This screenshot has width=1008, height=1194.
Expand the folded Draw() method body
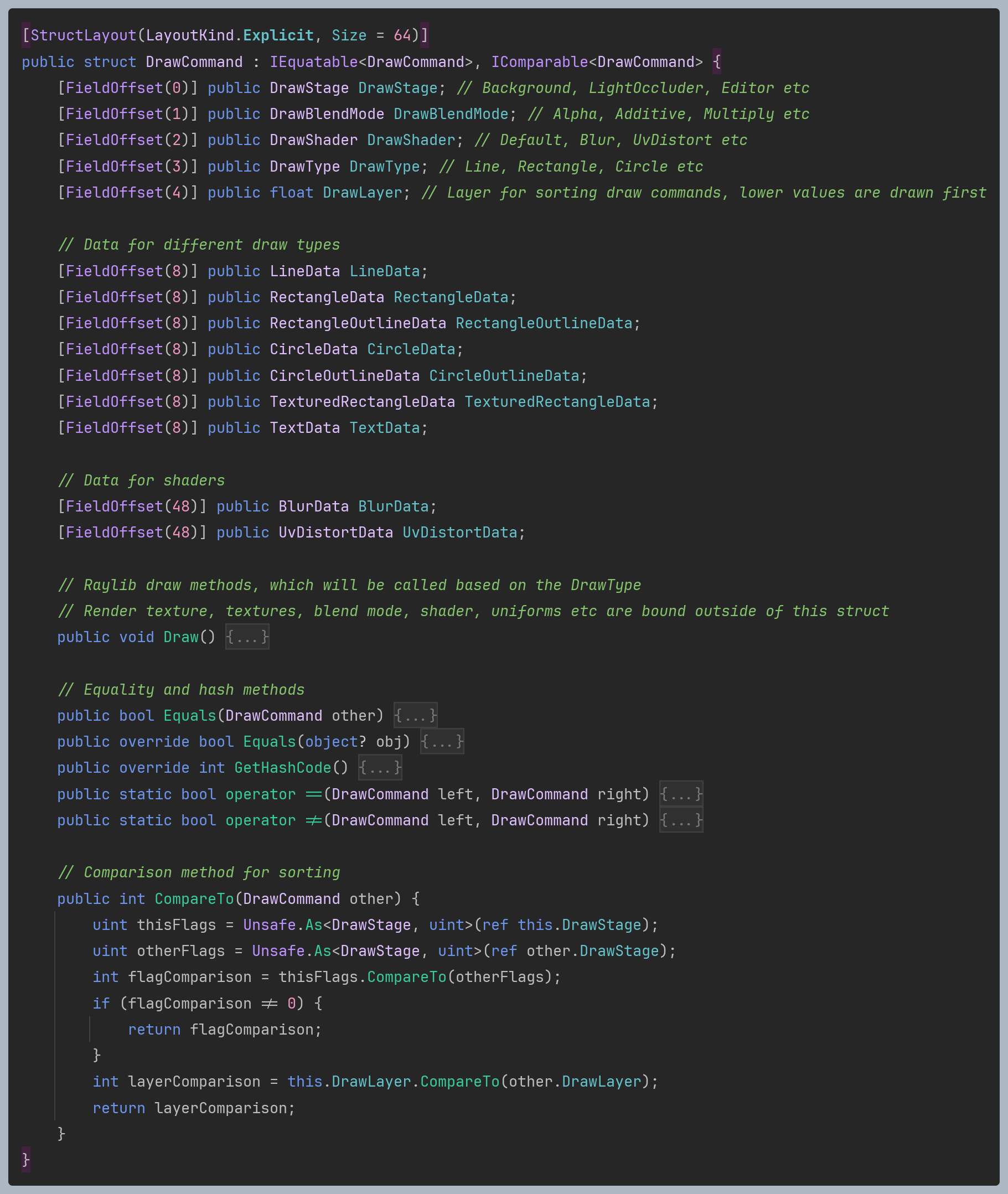coord(247,637)
